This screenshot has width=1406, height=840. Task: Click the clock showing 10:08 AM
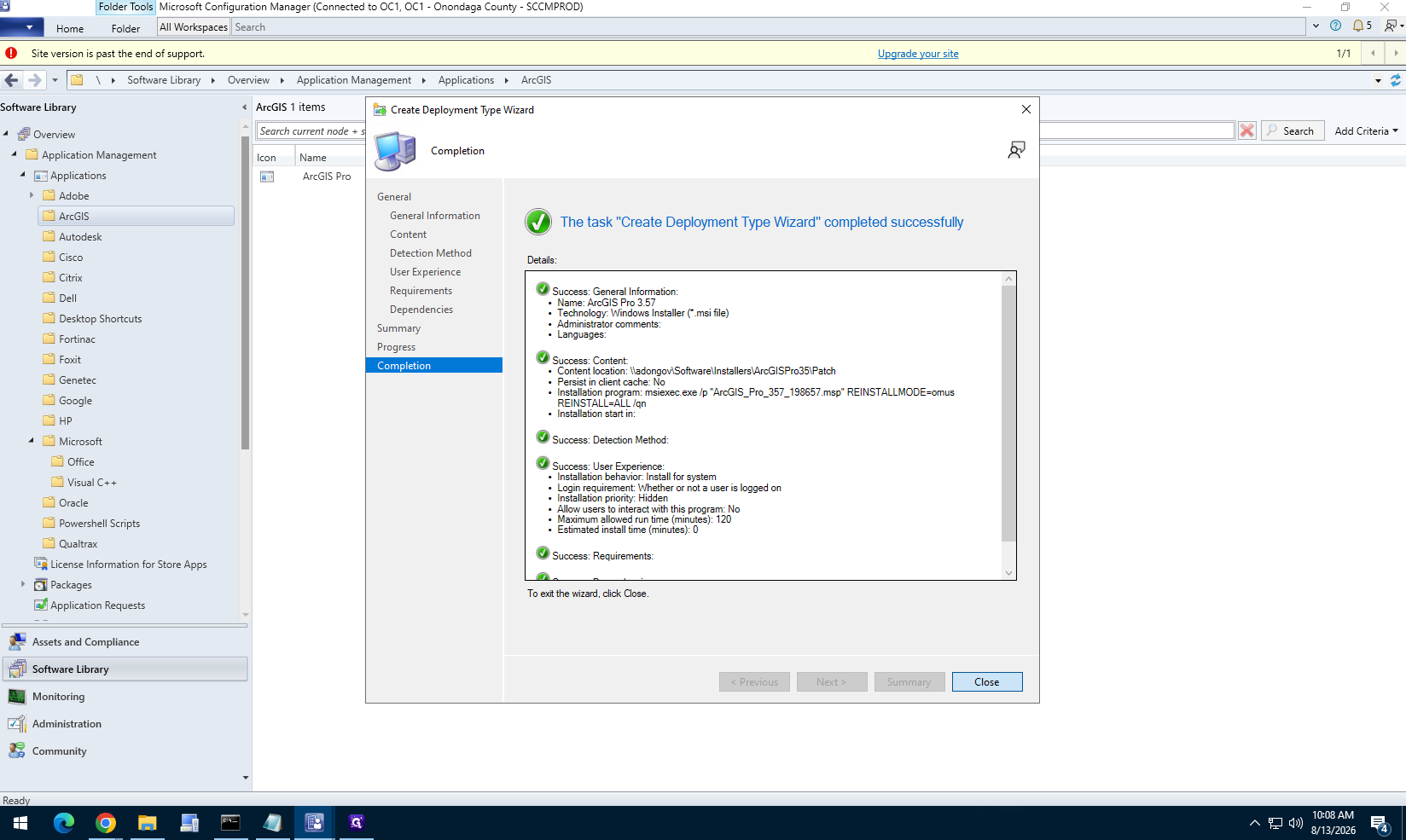[x=1333, y=816]
